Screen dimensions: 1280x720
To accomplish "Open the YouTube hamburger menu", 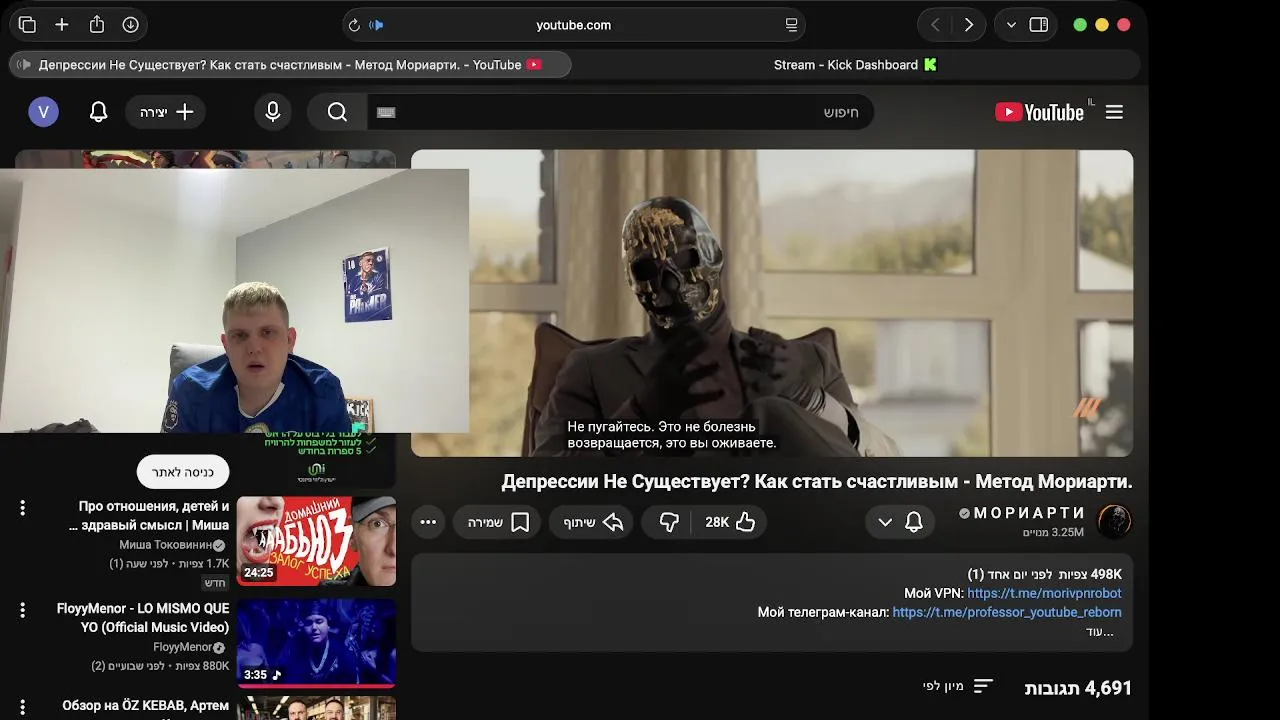I will [1114, 112].
